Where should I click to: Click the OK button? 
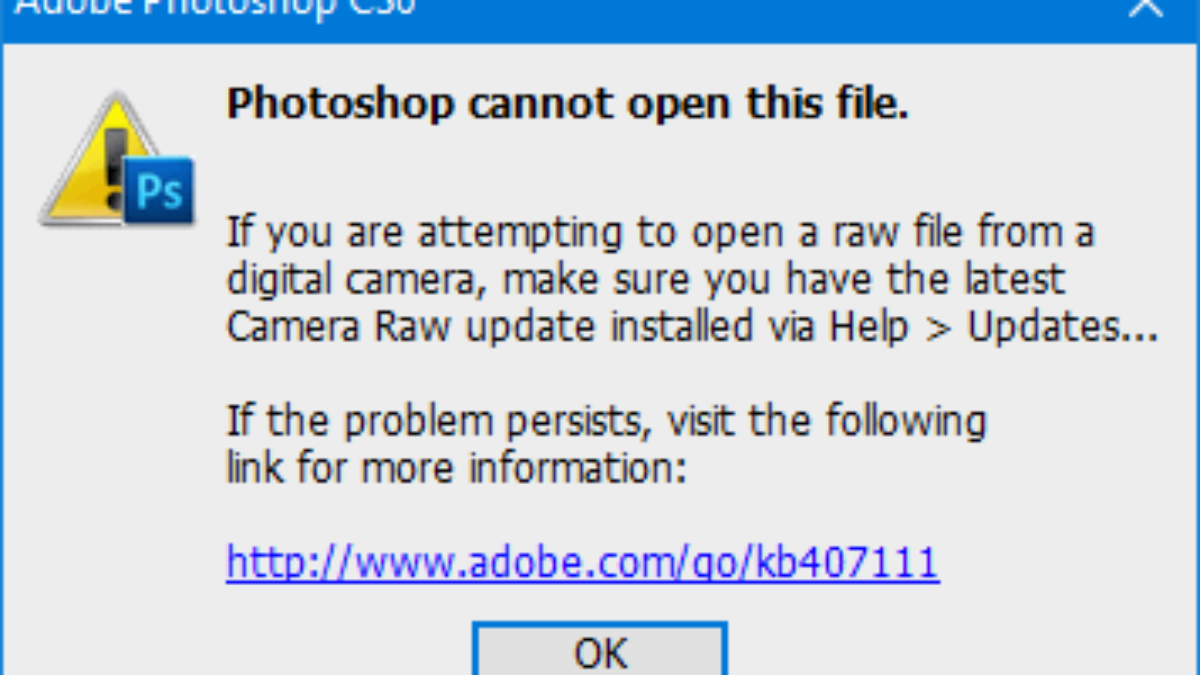click(600, 652)
